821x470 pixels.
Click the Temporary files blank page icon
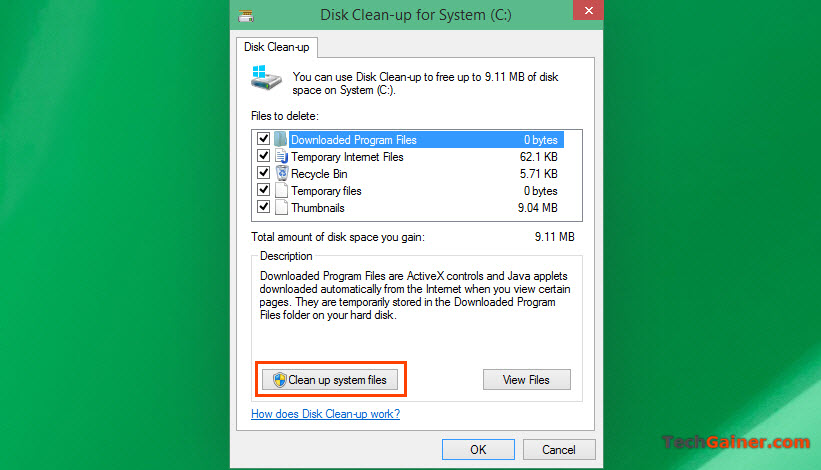282,190
